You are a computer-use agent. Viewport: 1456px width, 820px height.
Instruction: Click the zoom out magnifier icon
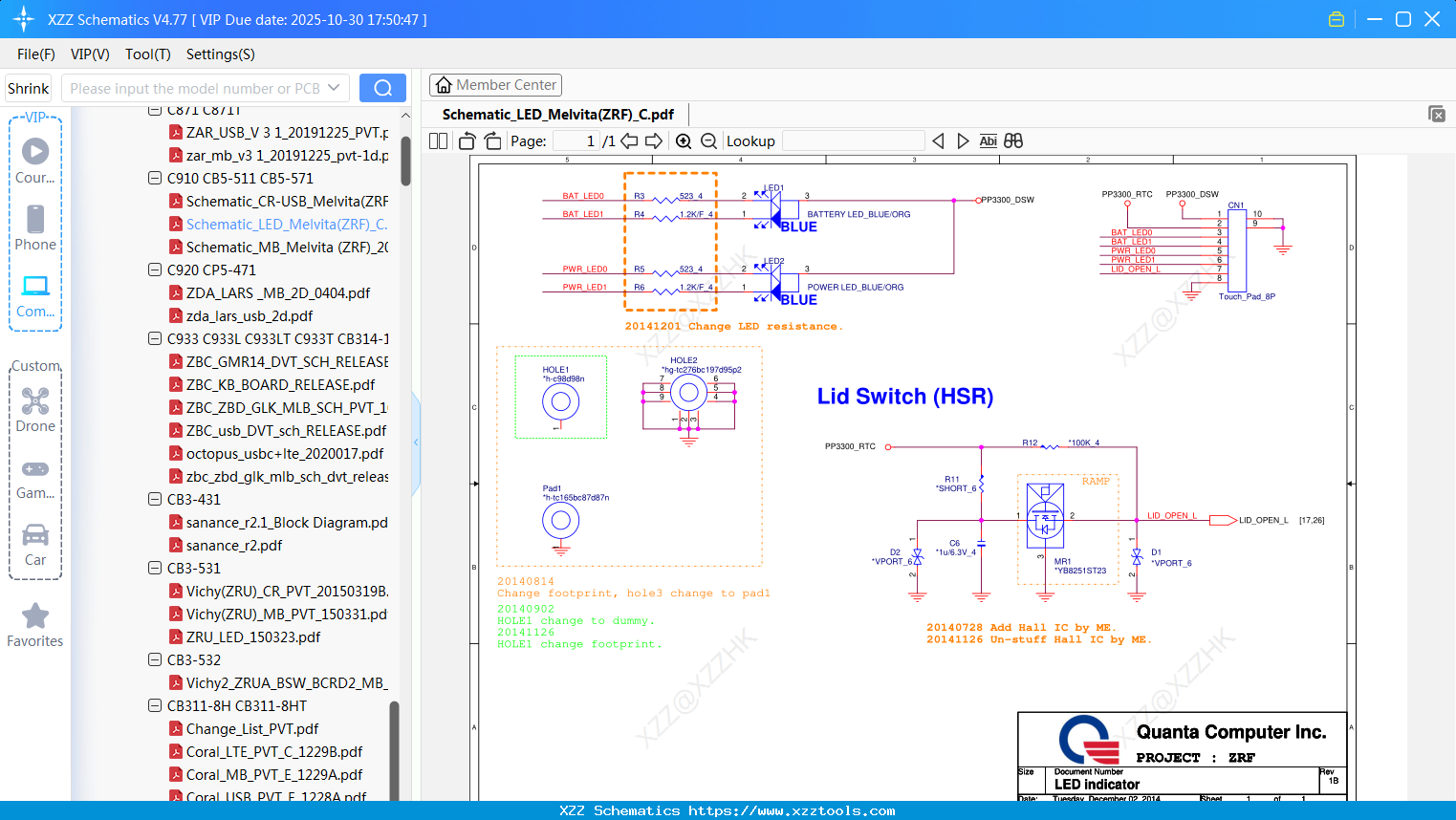tap(708, 141)
